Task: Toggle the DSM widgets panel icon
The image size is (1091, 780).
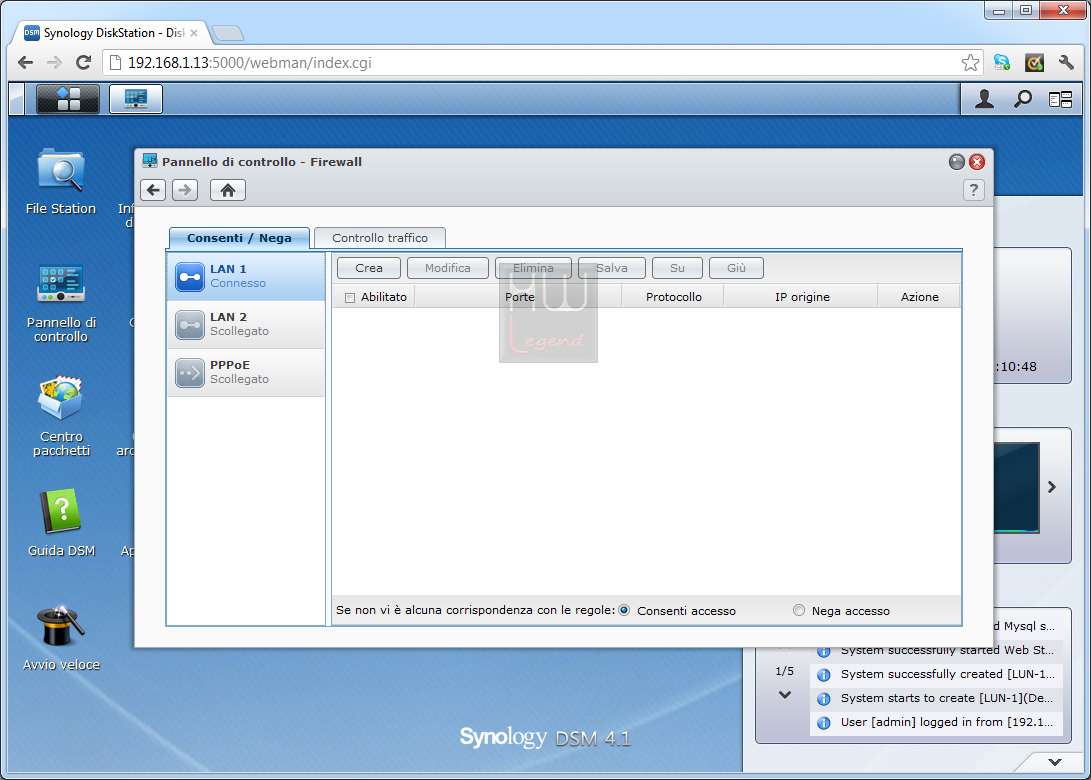Action: click(x=1060, y=100)
